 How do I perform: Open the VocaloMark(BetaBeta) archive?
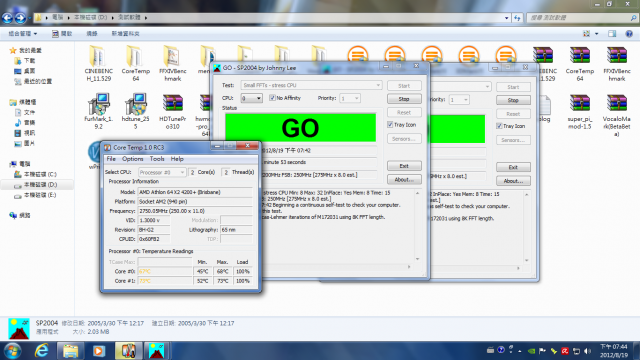pos(617,114)
